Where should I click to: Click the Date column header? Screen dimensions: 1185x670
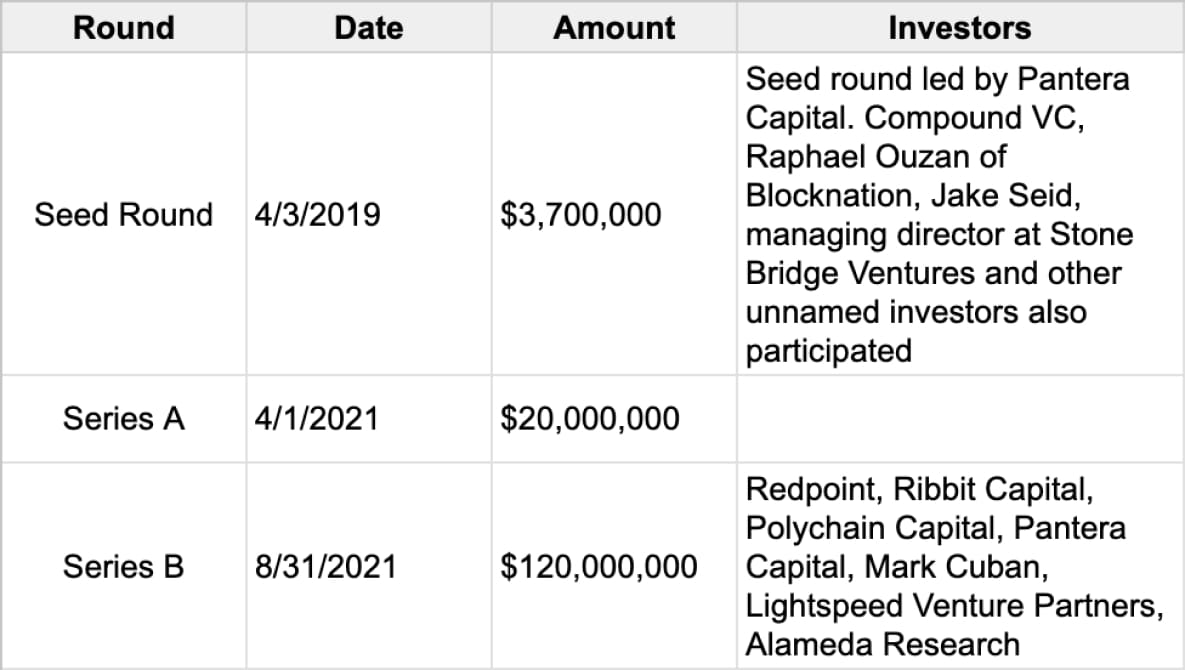pos(368,27)
